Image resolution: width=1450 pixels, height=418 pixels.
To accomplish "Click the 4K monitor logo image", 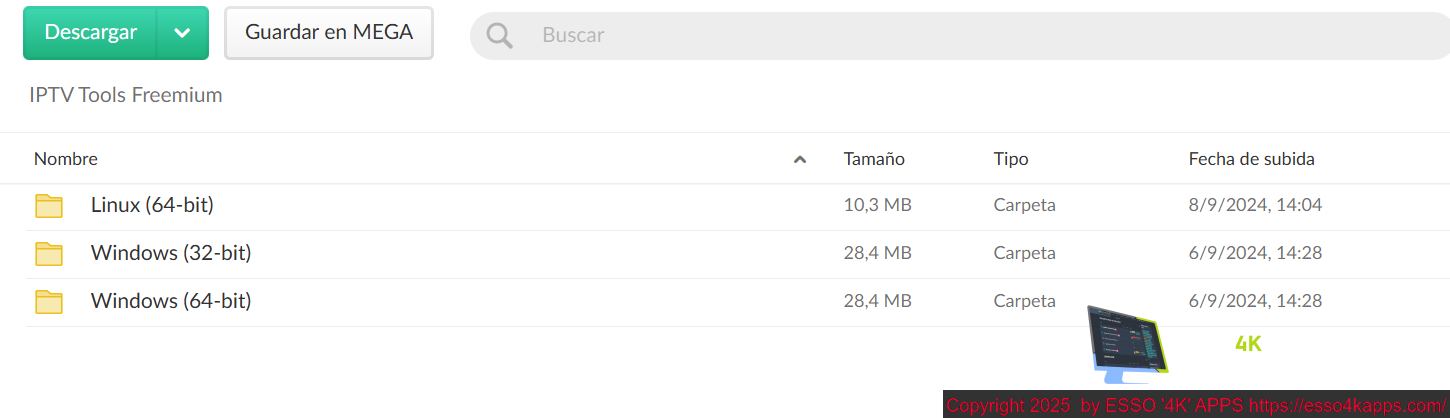I will point(1127,344).
